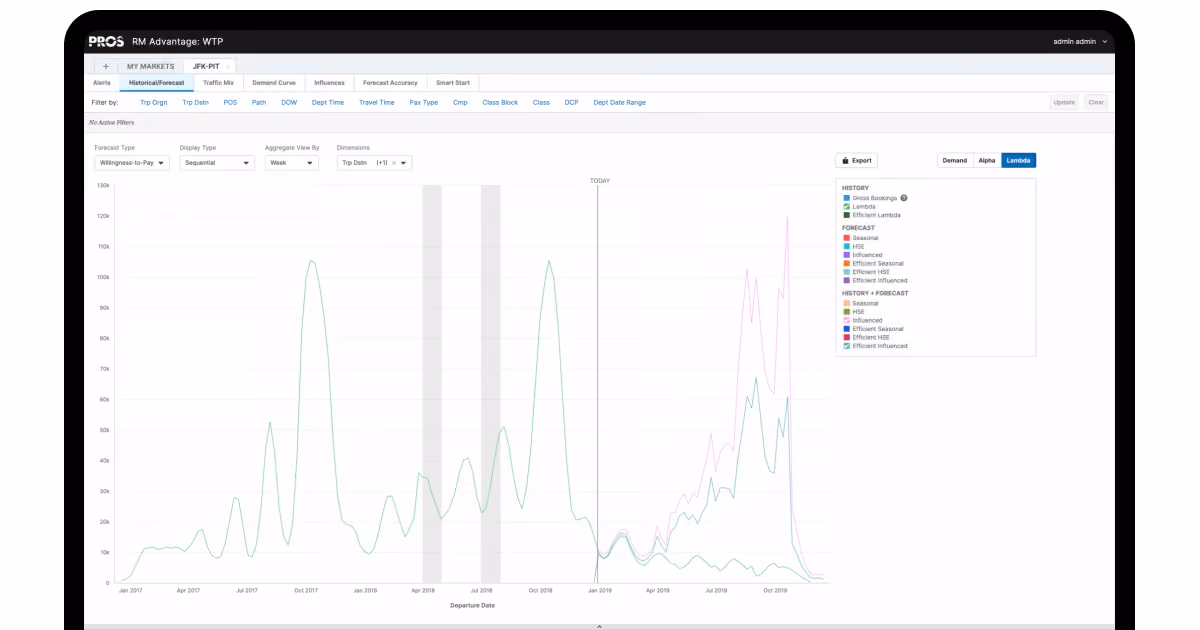Expand the bottom panel chevron
1200x630 pixels.
click(x=599, y=626)
